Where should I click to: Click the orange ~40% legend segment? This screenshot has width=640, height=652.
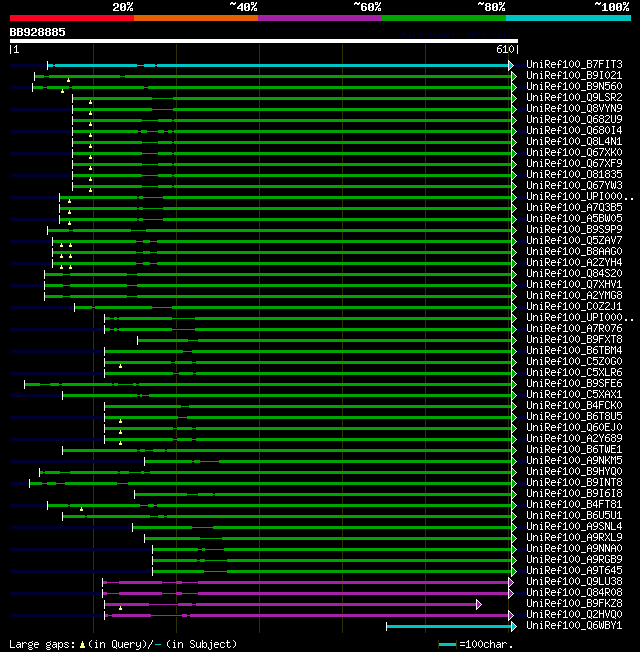click(196, 18)
